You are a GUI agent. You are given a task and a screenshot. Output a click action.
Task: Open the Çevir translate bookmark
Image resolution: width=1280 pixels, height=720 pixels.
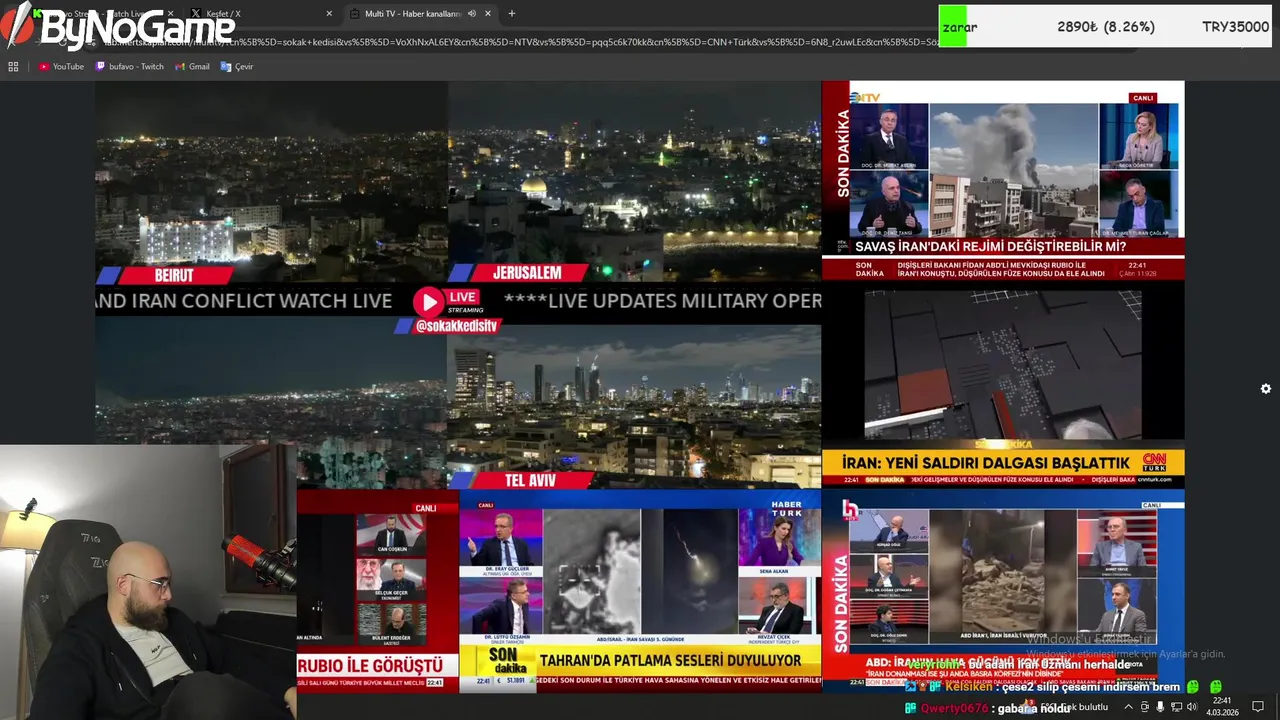pos(237,67)
